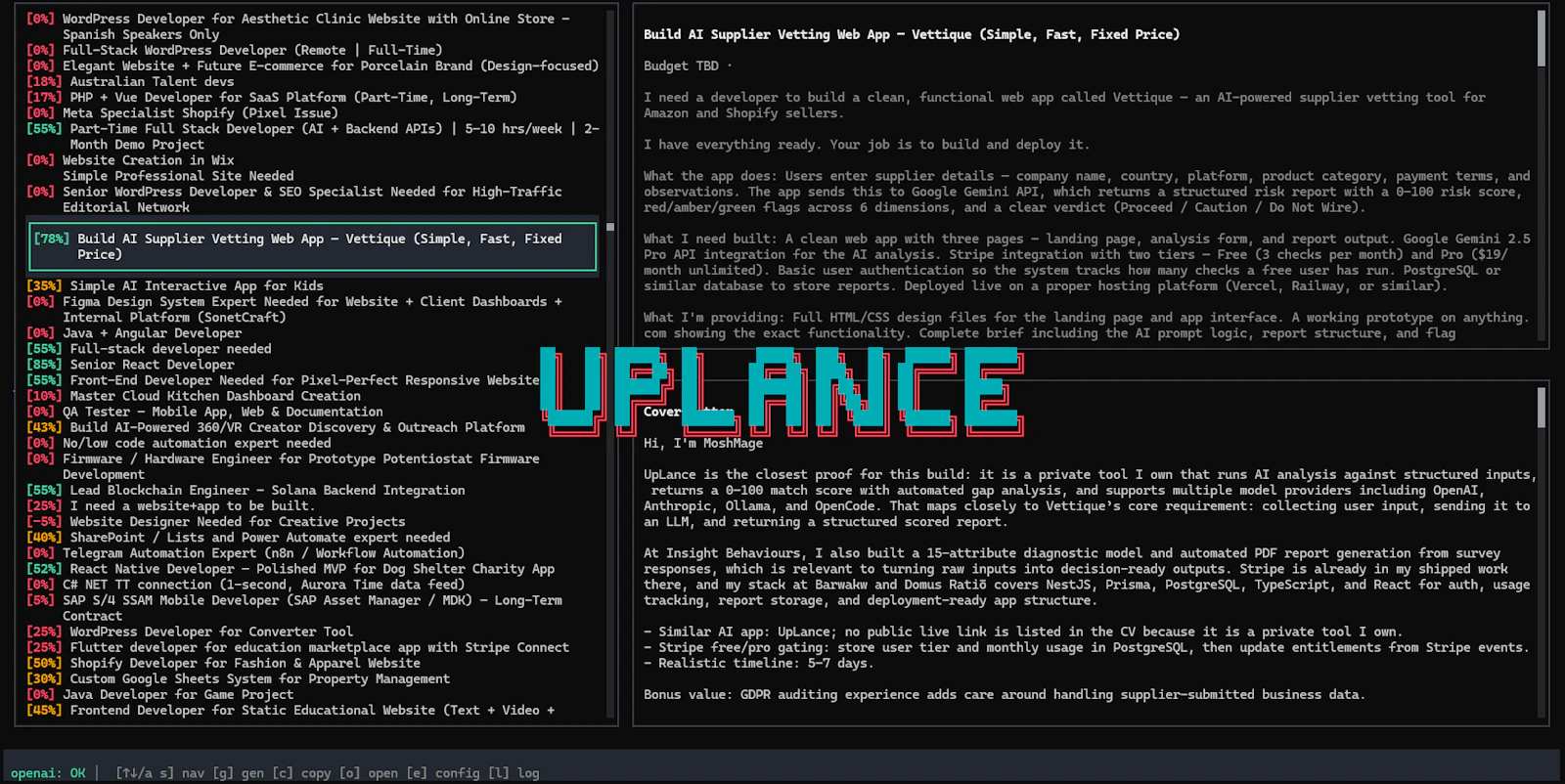
Task: Click the '[l] log' shortcut hint
Action: [x=513, y=773]
